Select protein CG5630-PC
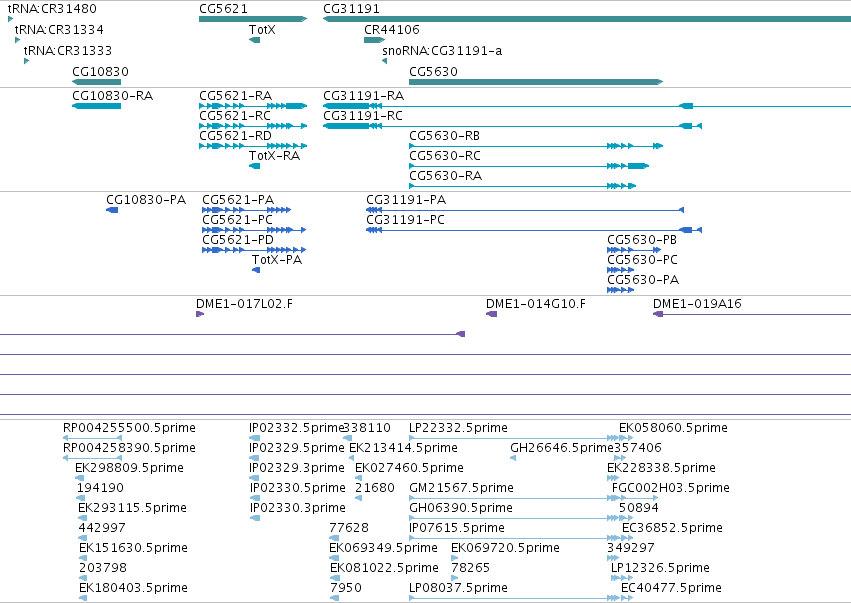 [620, 270]
